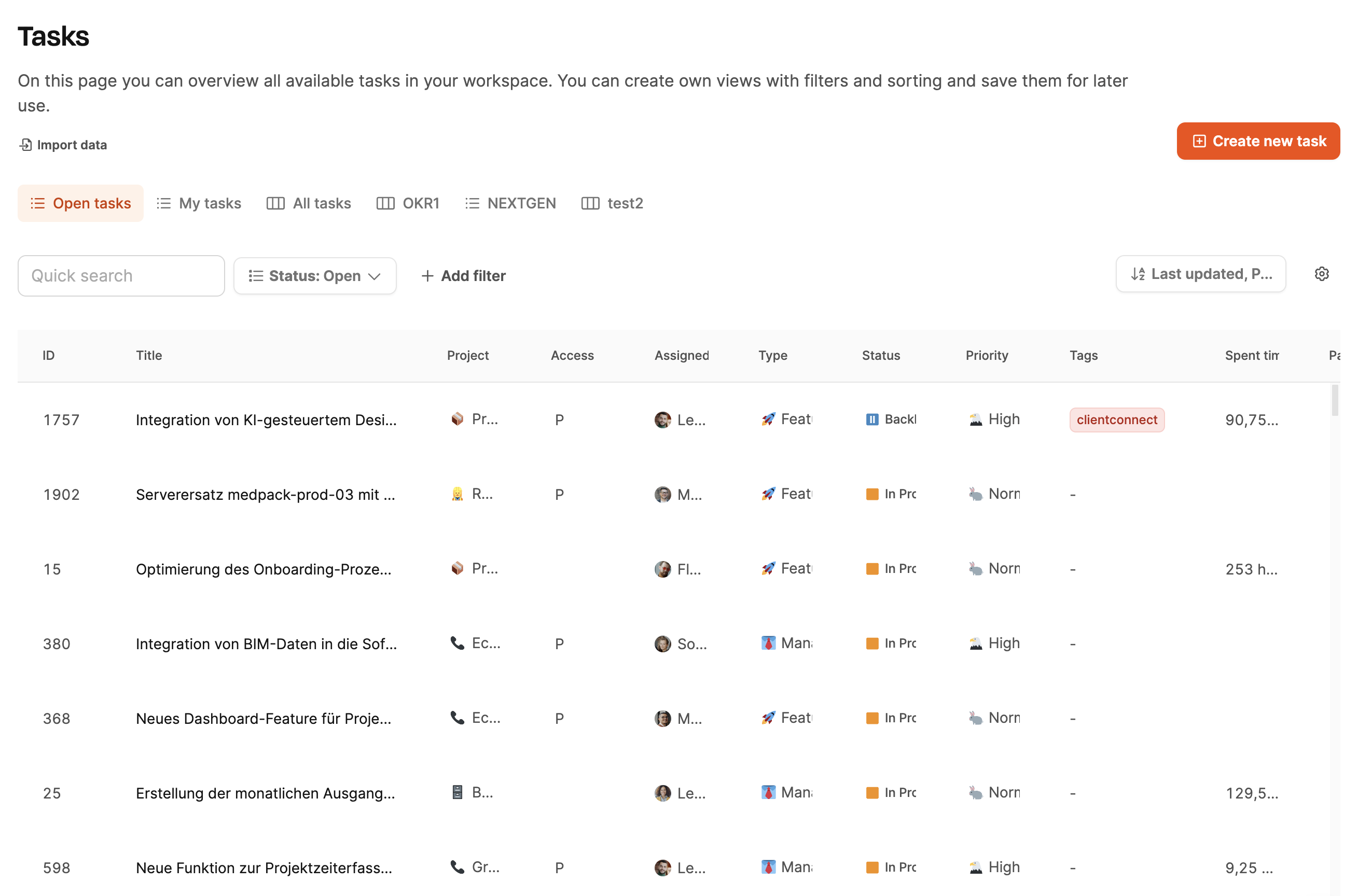The image size is (1358, 896).
Task: Open the Last updated sort dropdown
Action: 1200,274
